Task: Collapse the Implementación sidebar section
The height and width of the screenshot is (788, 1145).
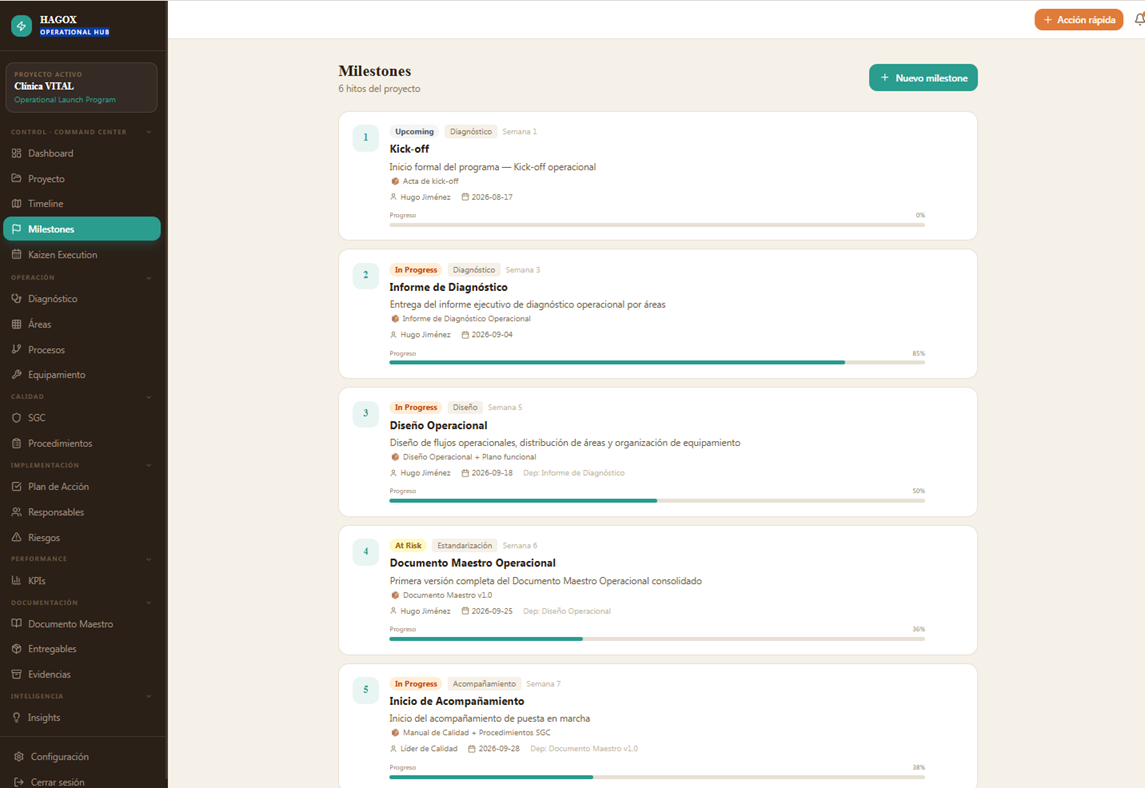Action: [x=149, y=465]
